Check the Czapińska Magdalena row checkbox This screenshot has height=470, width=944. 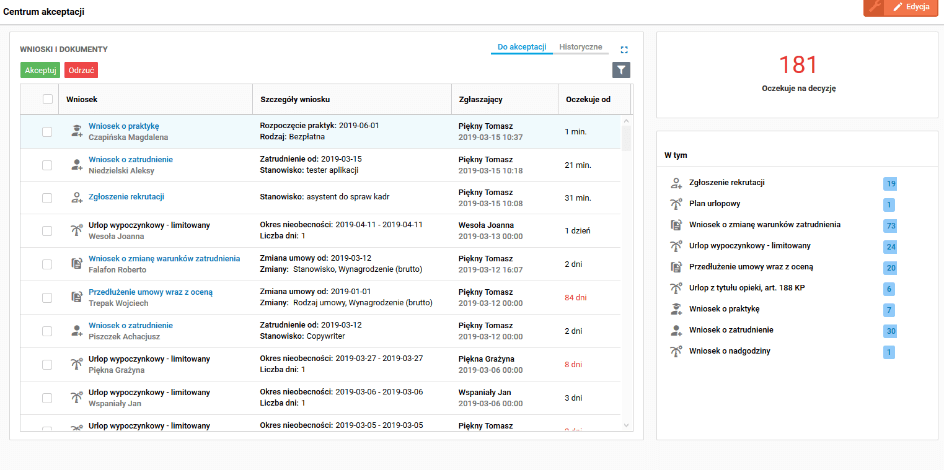(47, 132)
